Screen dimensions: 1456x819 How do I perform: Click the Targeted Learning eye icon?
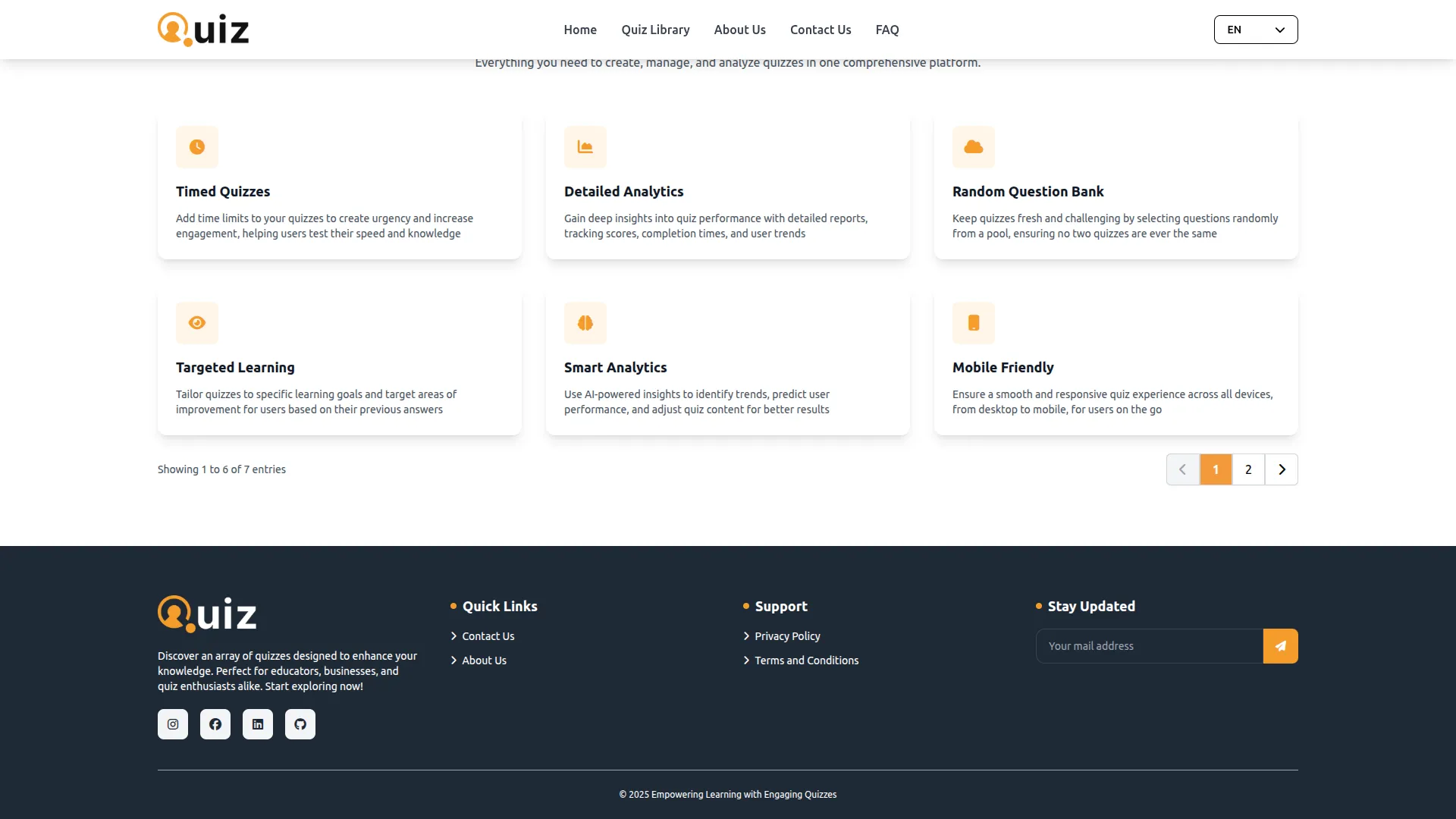pyautogui.click(x=197, y=323)
